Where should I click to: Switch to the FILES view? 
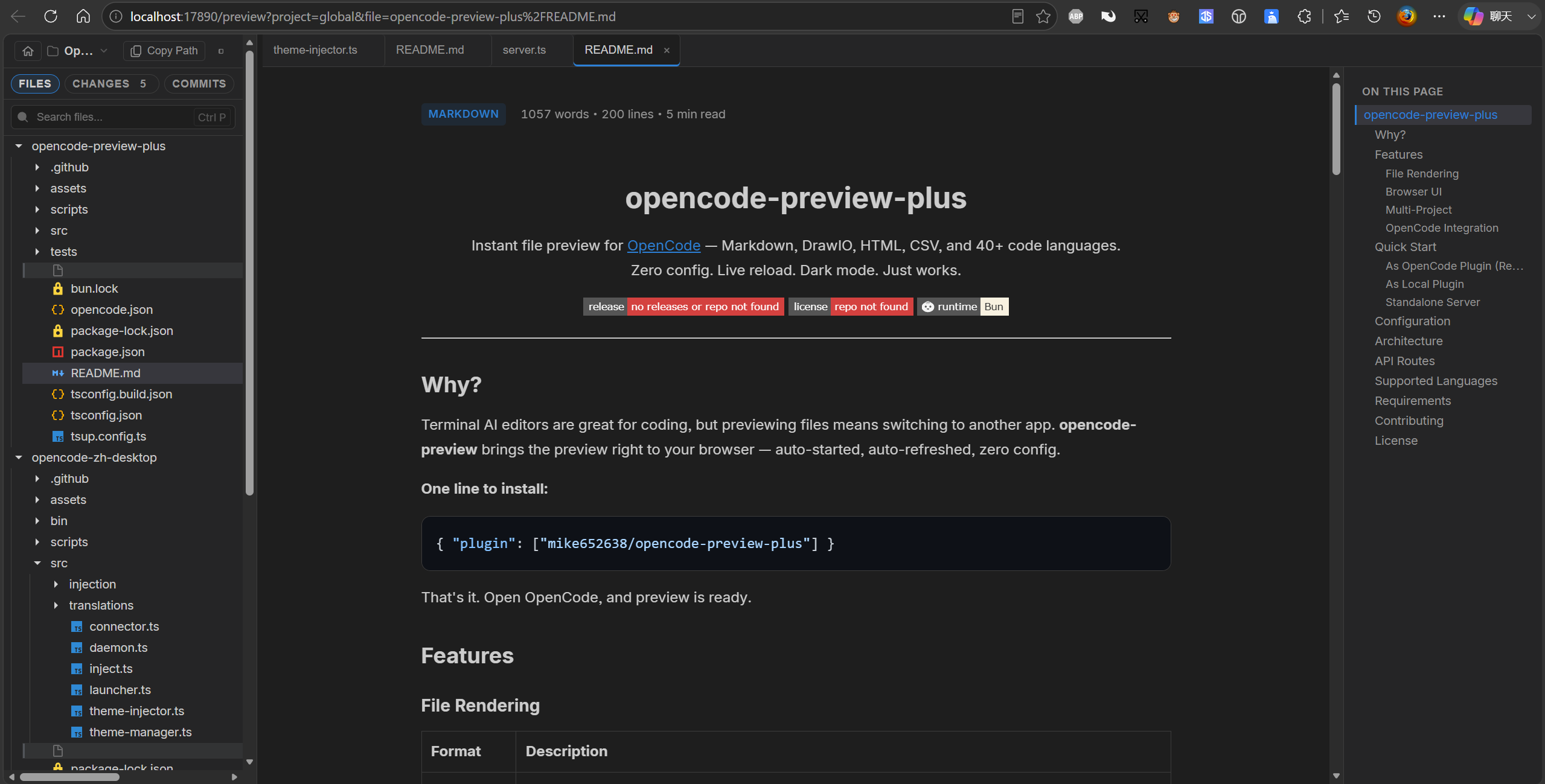[35, 84]
